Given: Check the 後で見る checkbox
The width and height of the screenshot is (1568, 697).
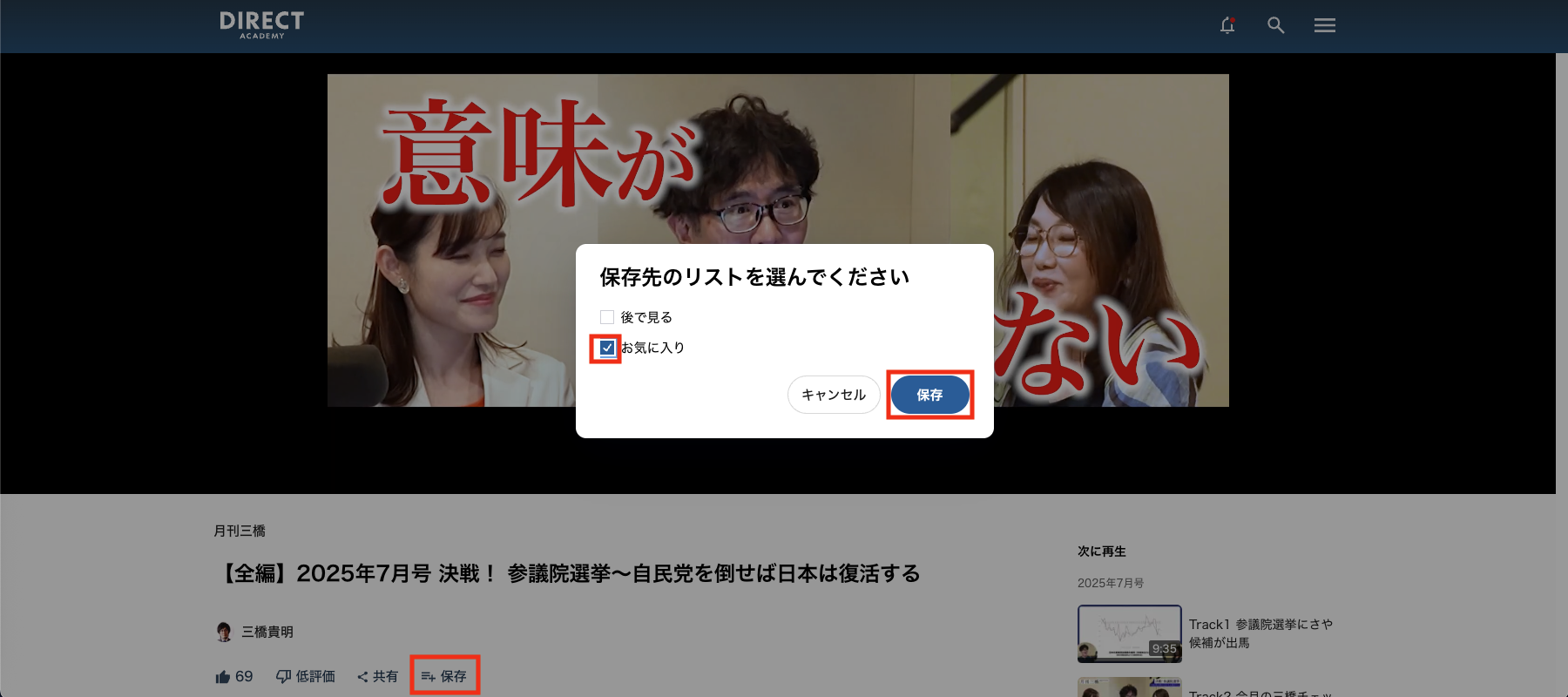Looking at the screenshot, I should (x=607, y=317).
